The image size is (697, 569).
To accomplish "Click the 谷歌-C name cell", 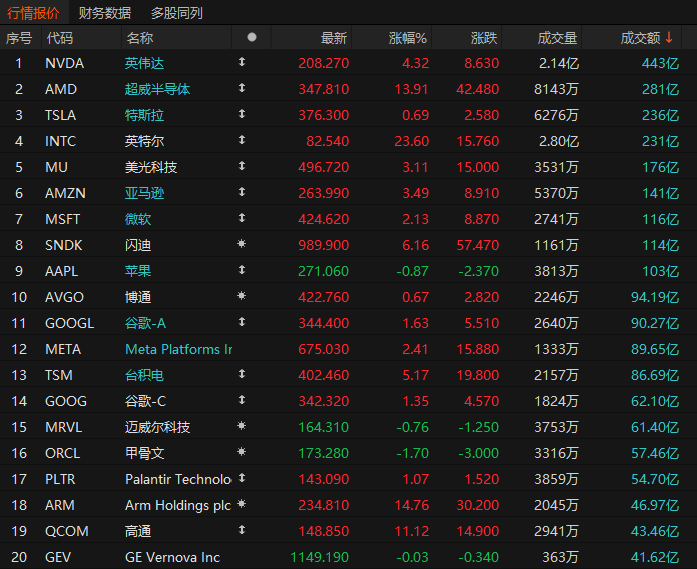I will pos(145,401).
